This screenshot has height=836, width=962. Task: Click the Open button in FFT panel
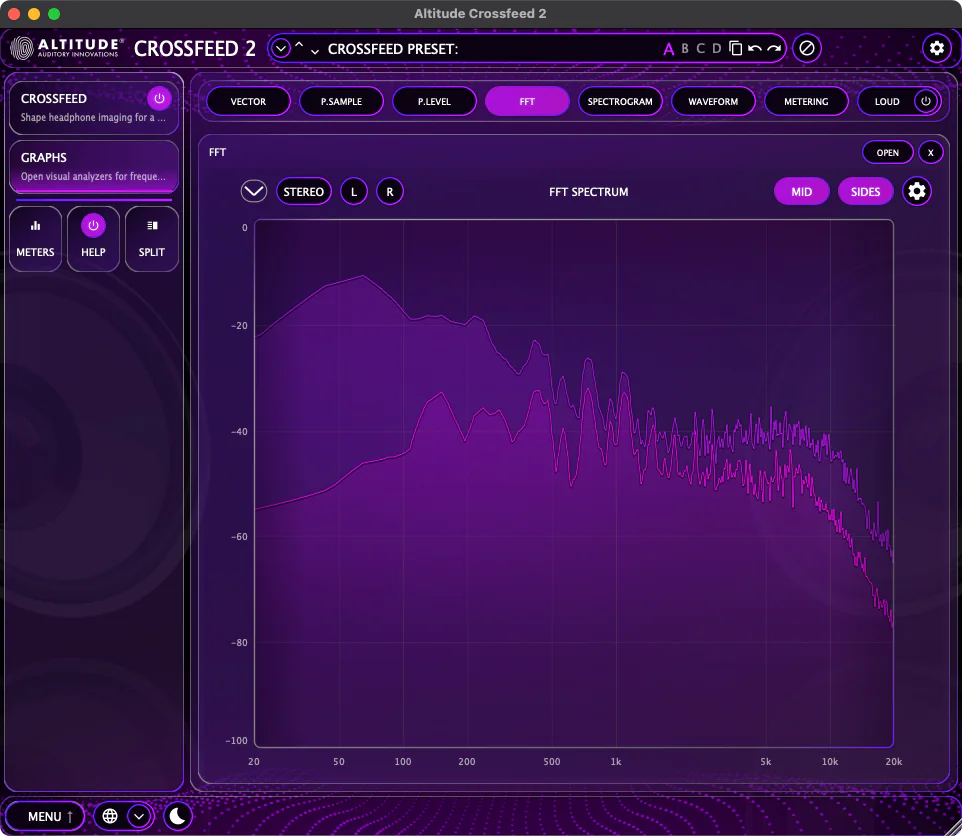pos(887,153)
